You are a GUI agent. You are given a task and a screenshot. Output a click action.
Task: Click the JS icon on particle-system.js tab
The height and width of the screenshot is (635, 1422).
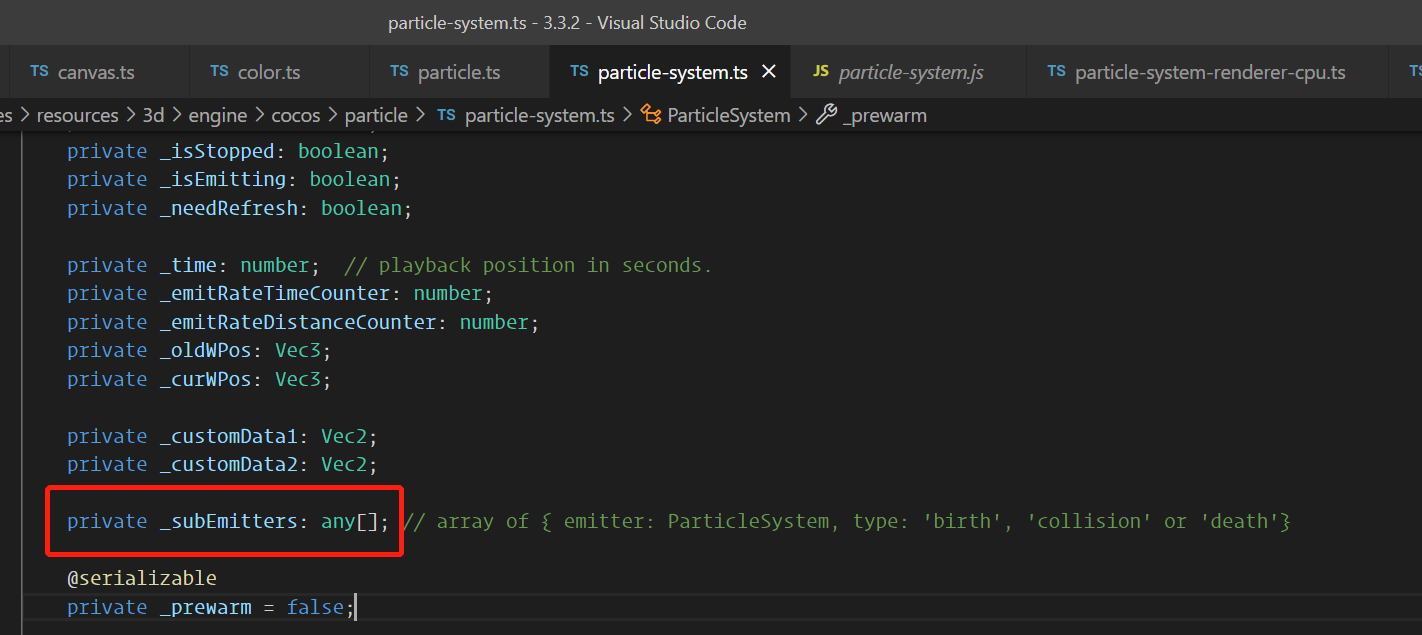(x=821, y=72)
